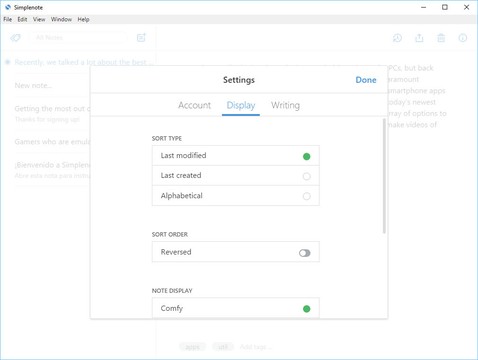Open the View menu
This screenshot has width=478, height=360.
pos(39,19)
